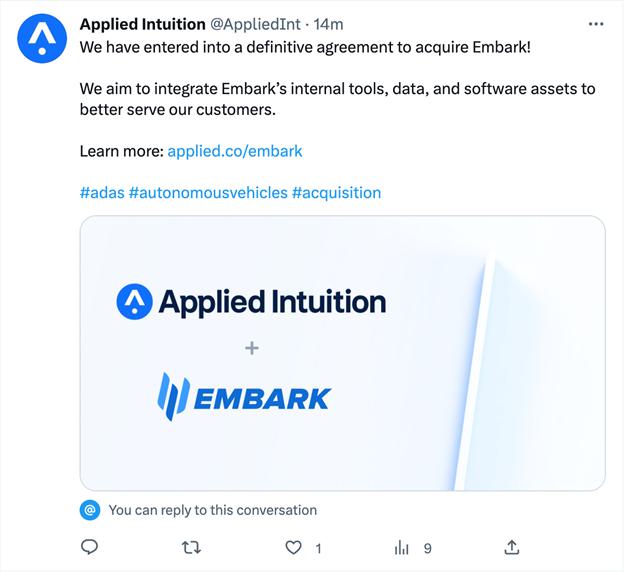The image size is (624, 572).
Task: Open the Applied Intuition display name
Action: (x=143, y=24)
